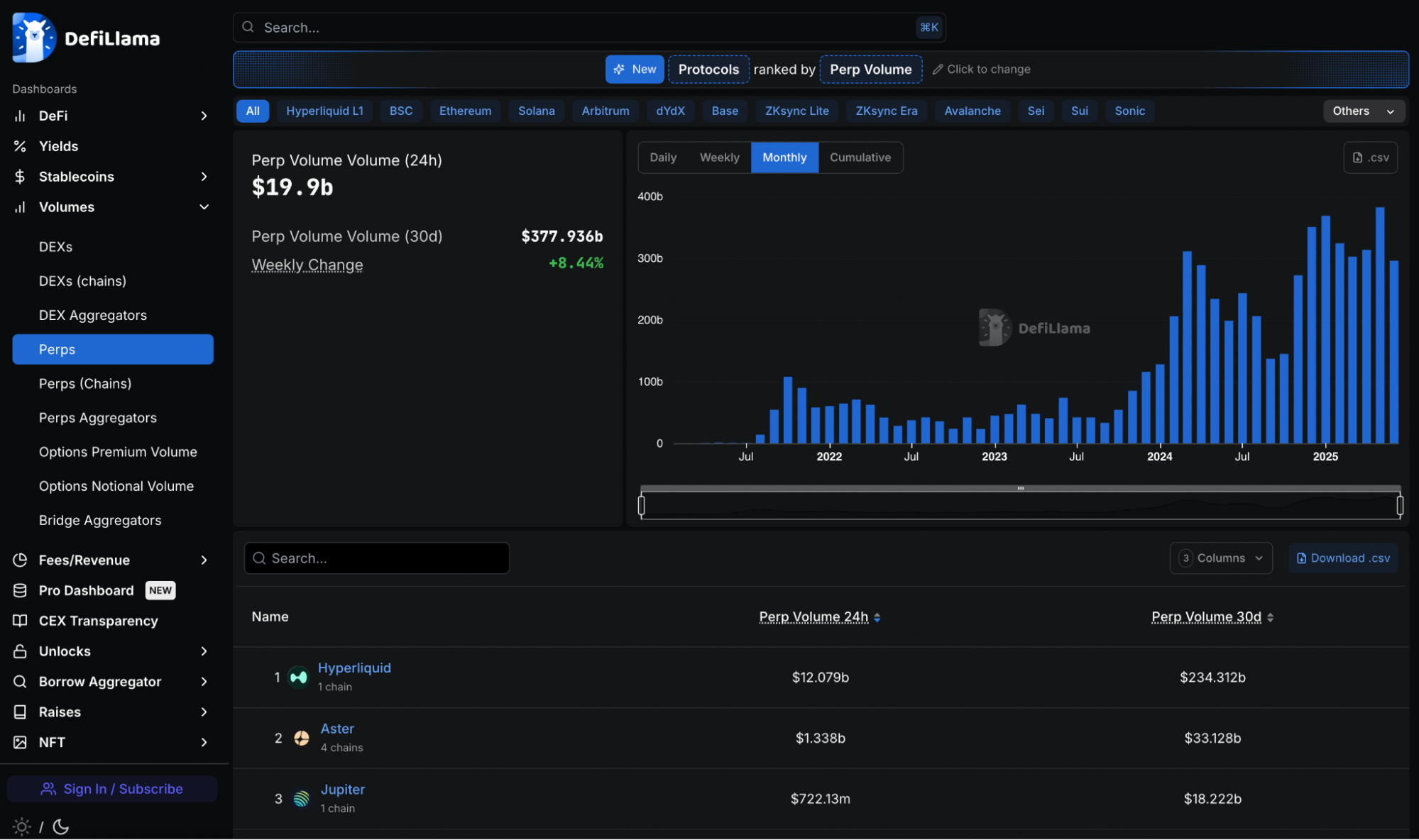This screenshot has height=840, width=1419.
Task: Click the protocol table search field
Action: (377, 558)
